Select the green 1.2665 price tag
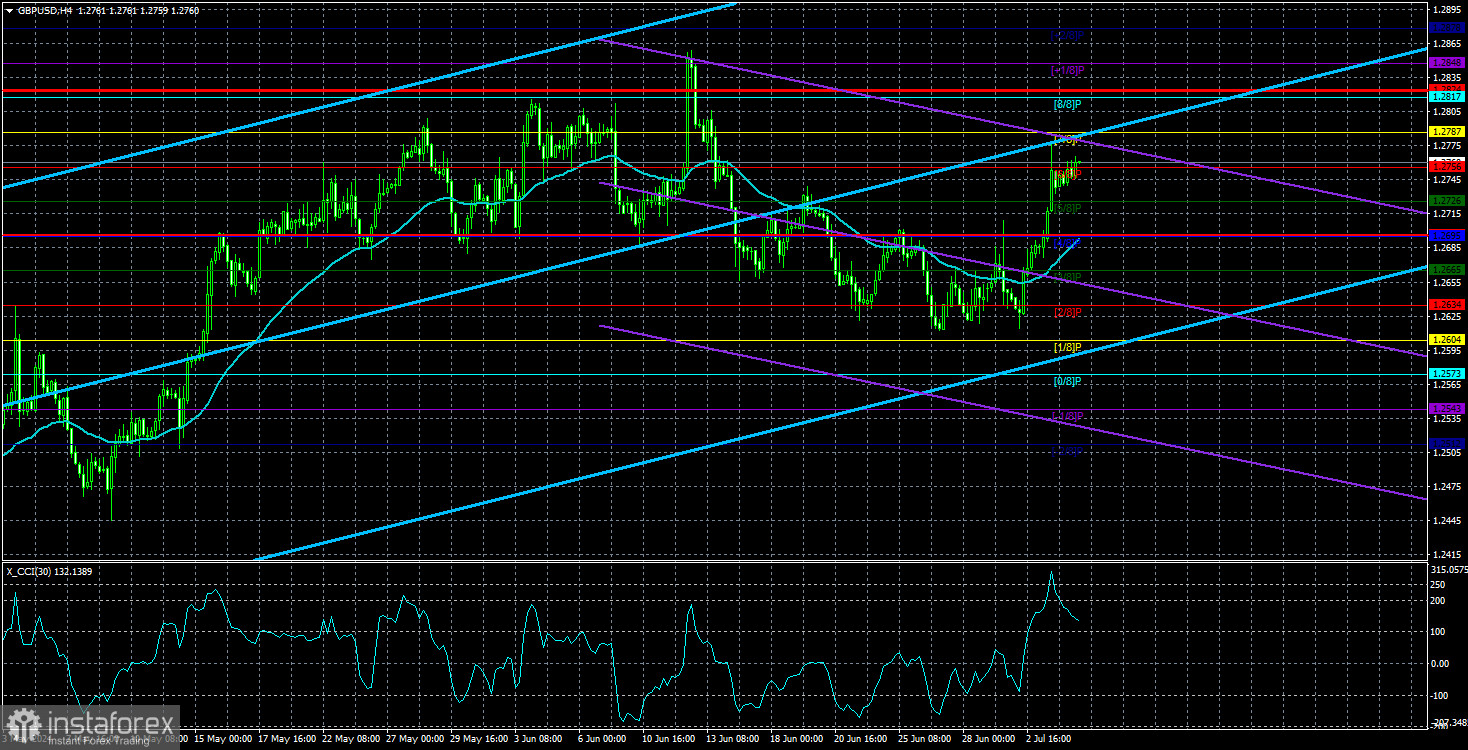The width and height of the screenshot is (1468, 750). (x=1447, y=270)
